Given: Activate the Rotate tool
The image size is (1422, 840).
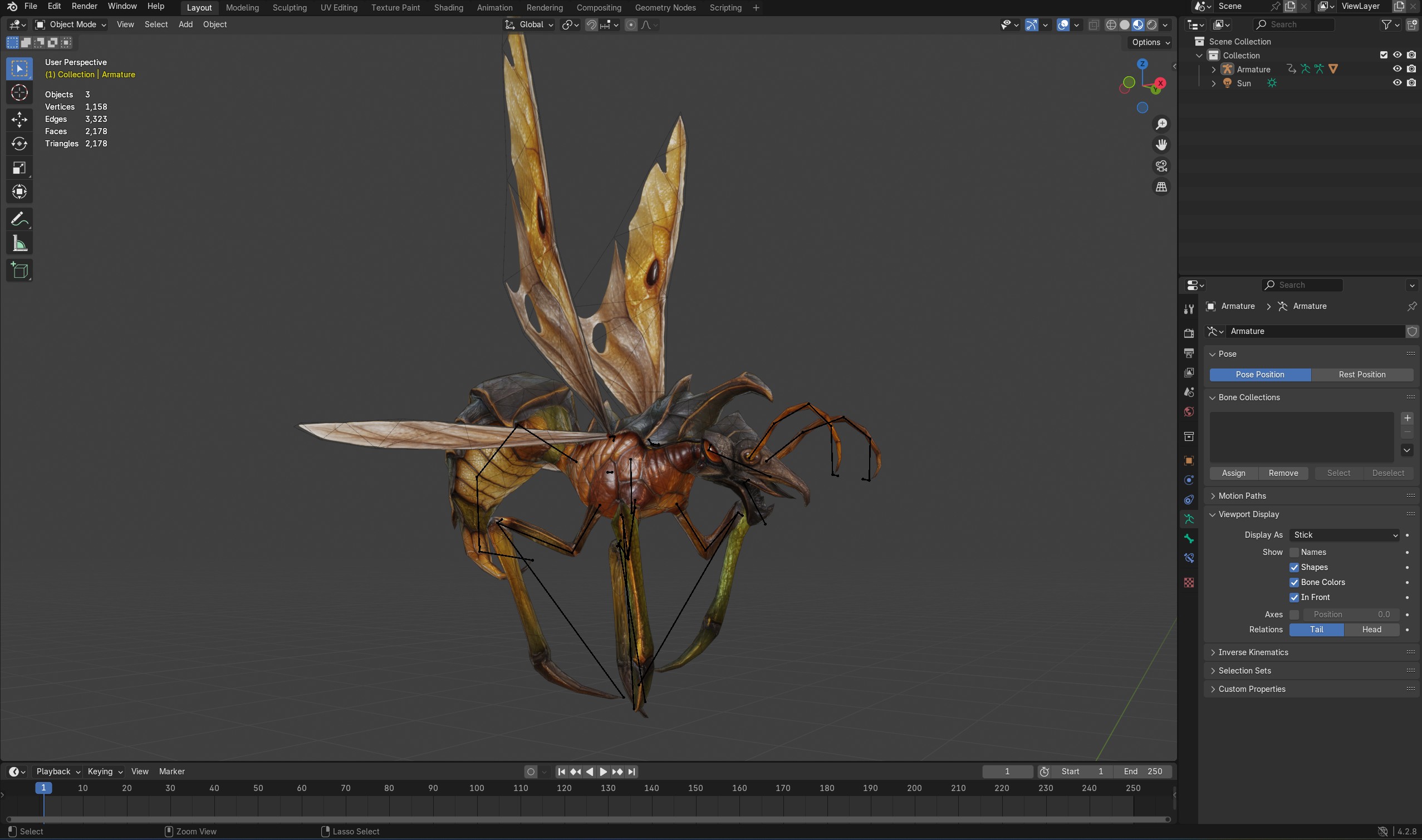Looking at the screenshot, I should (x=19, y=144).
